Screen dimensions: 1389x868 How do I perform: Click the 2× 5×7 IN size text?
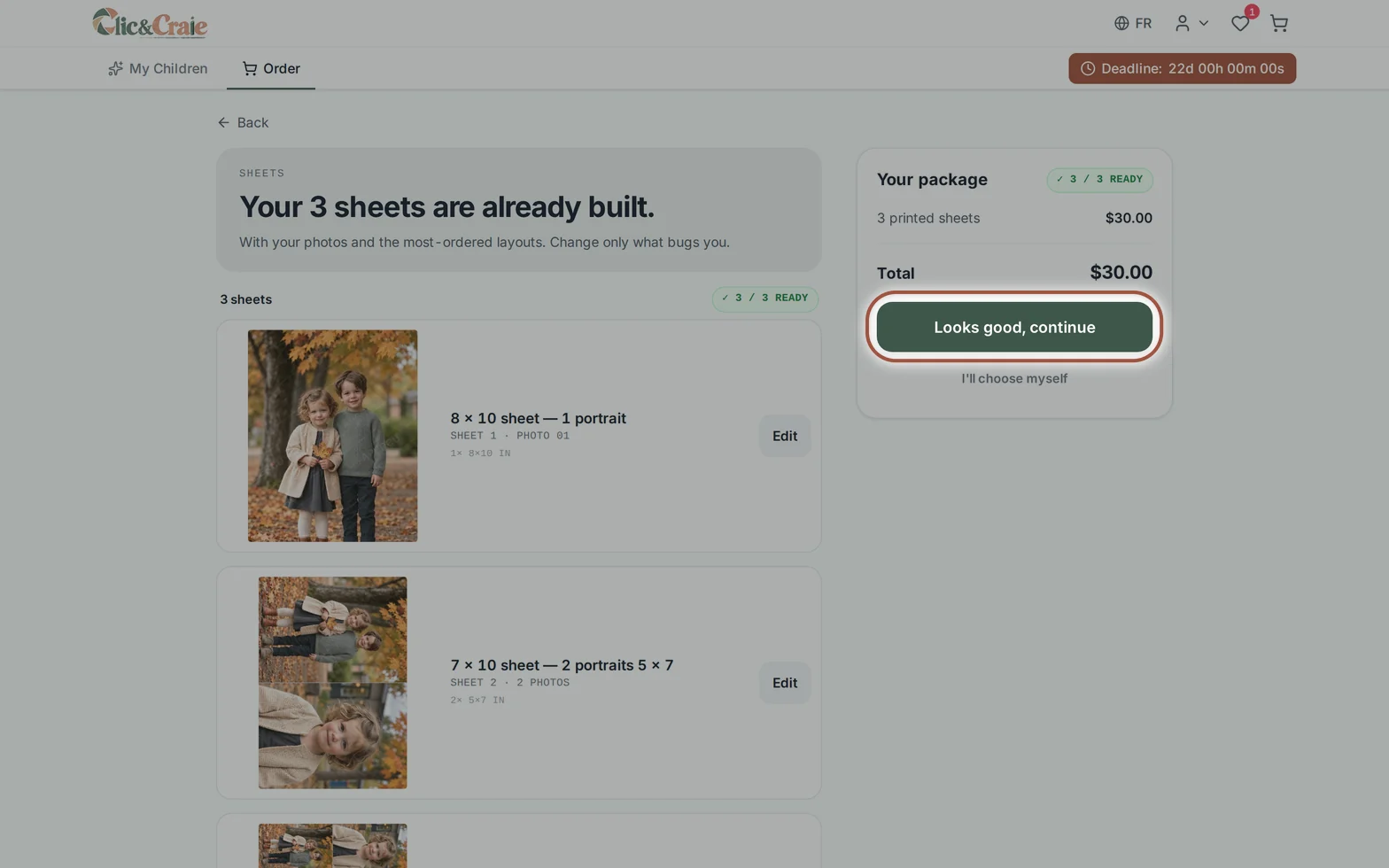477,701
